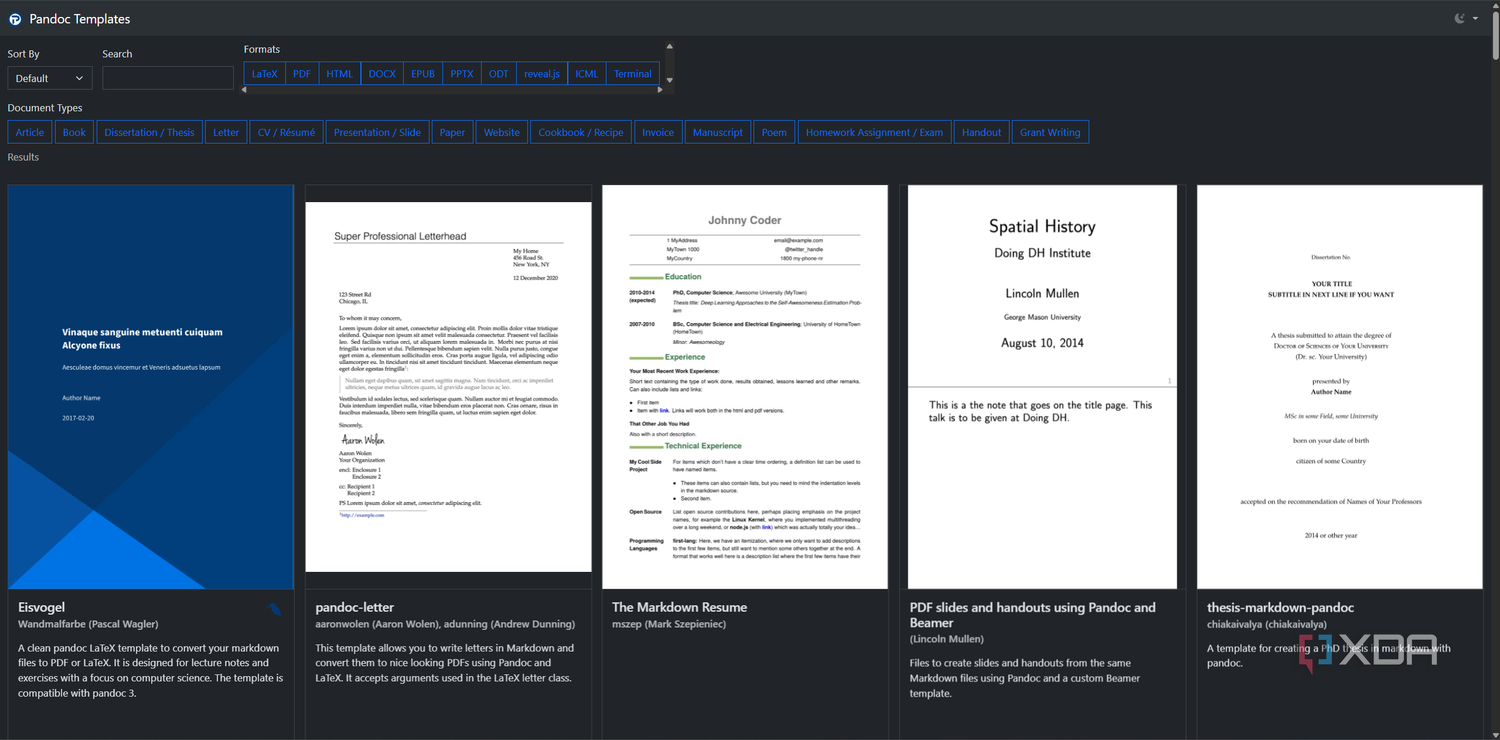Choose the Letter document type
Viewport: 1500px width, 740px height.
click(226, 132)
